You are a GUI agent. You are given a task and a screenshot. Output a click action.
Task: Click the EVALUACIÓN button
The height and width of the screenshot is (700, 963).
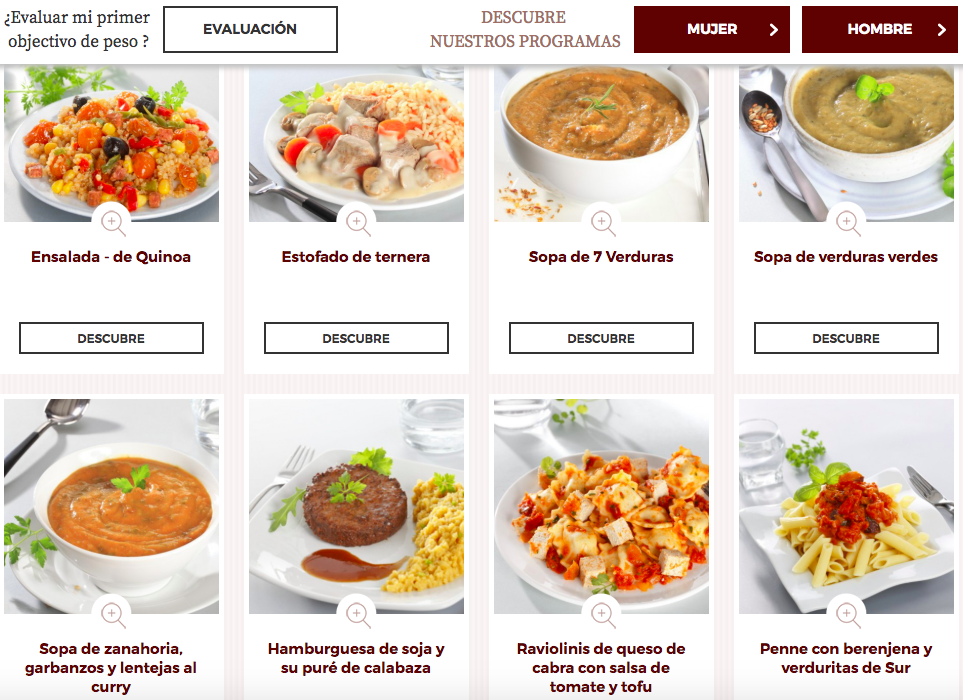click(251, 29)
